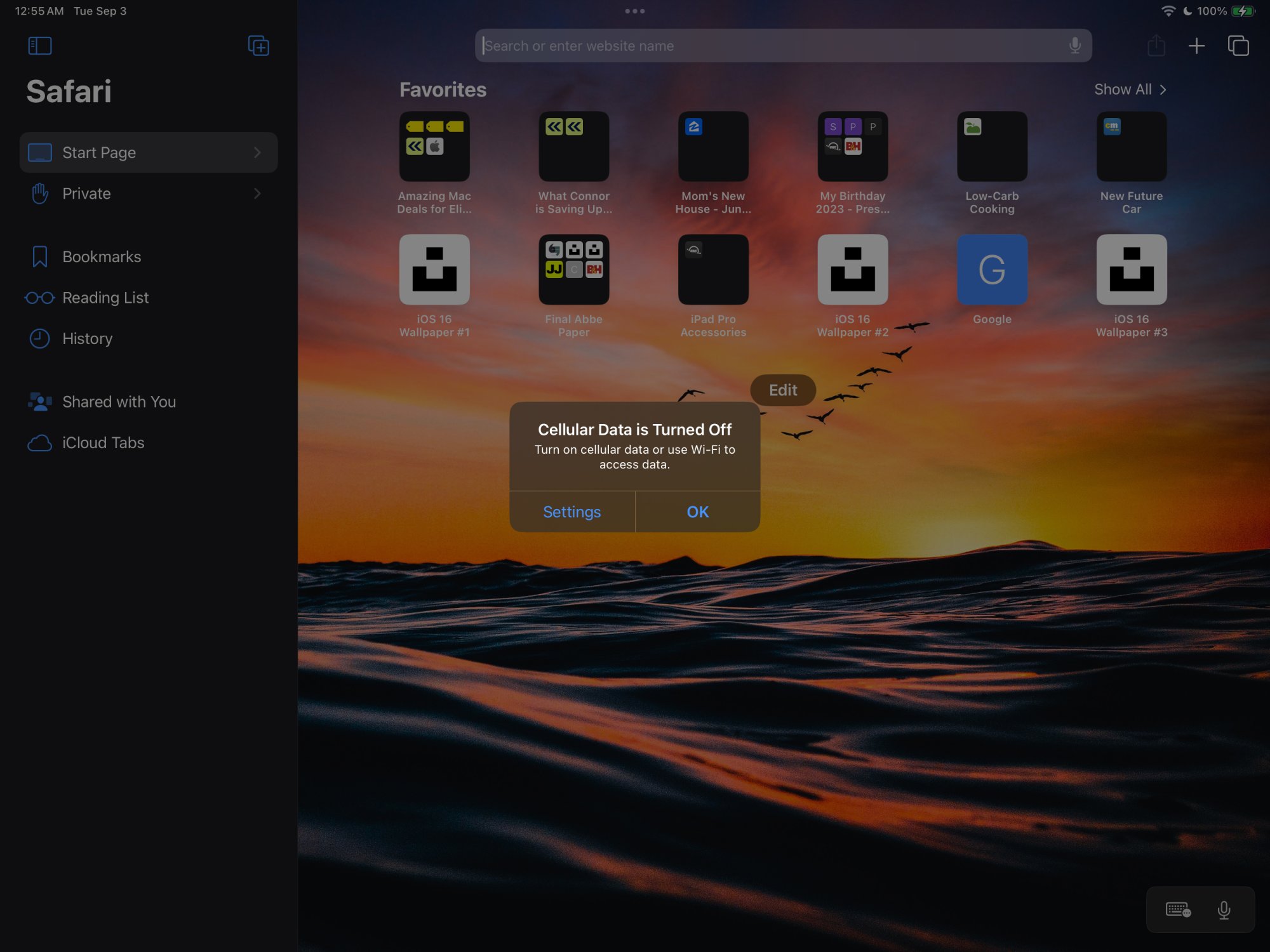
Task: Open Bookmarks in the sidebar
Action: (x=102, y=257)
